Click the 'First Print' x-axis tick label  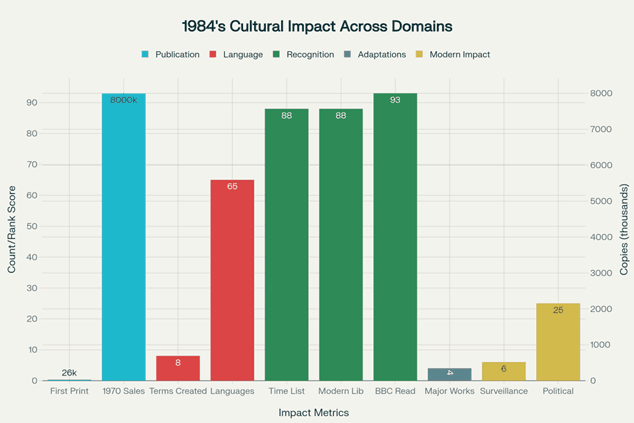(69, 391)
